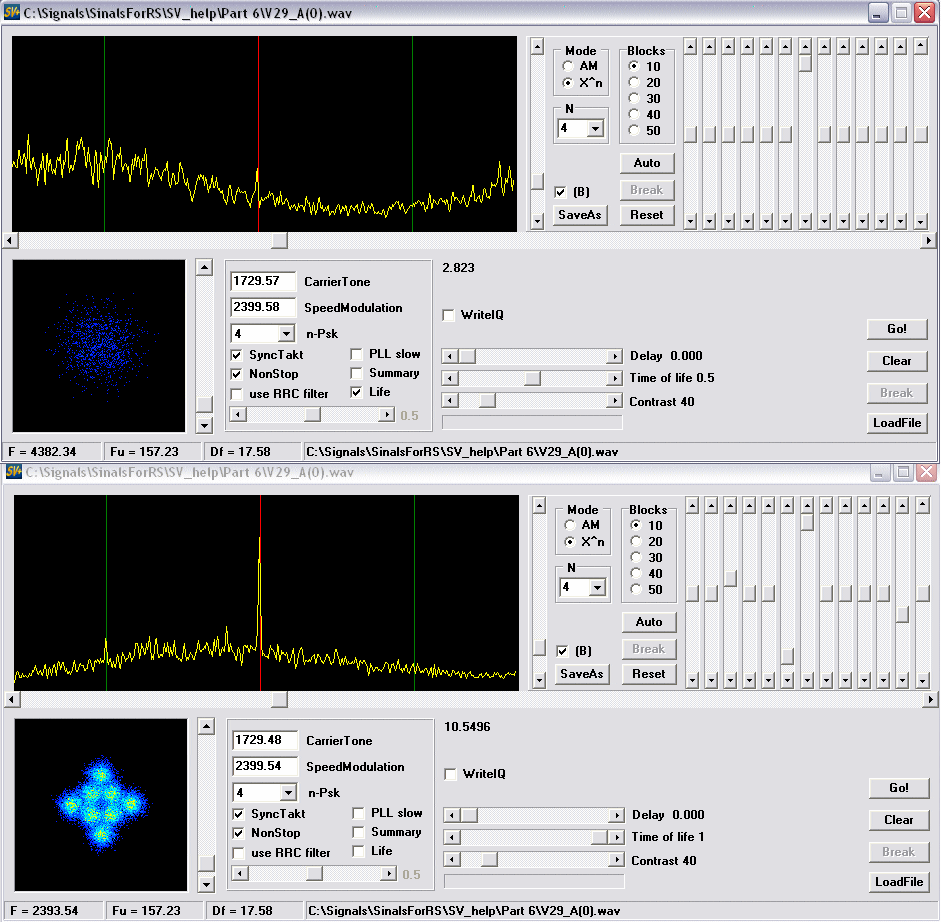Click the SA app icon in the active title bar
The width and height of the screenshot is (941, 922).
[13, 12]
